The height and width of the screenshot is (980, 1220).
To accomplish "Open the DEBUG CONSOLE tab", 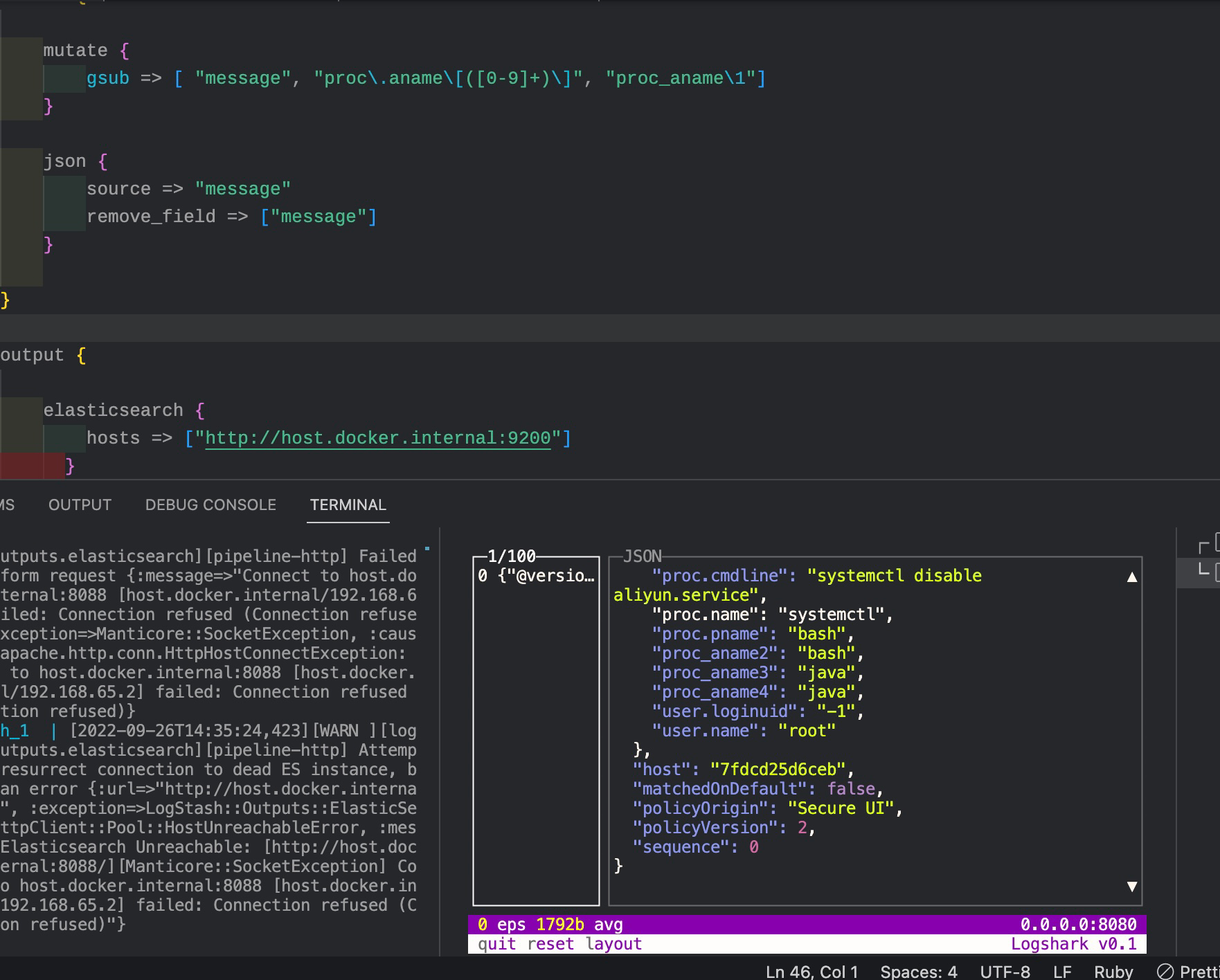I will (x=210, y=505).
